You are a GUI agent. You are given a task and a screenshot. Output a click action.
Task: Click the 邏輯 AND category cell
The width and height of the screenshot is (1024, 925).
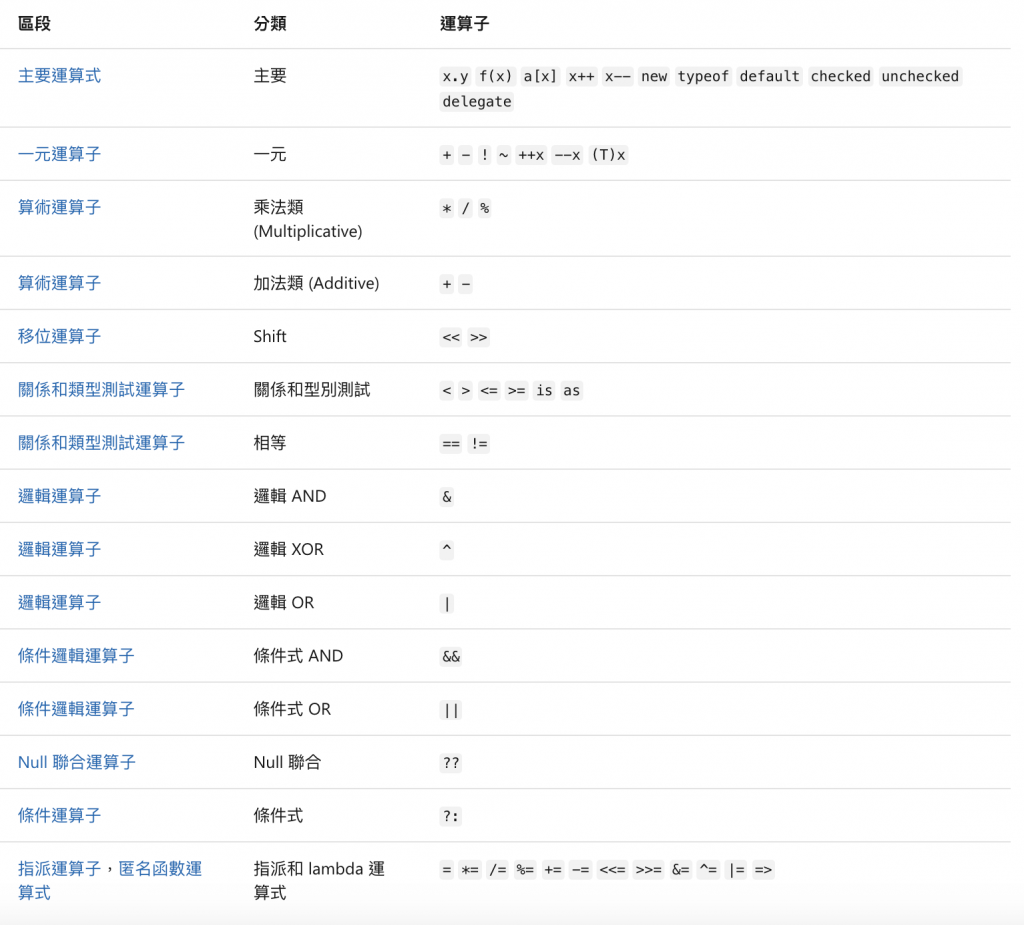click(x=290, y=496)
